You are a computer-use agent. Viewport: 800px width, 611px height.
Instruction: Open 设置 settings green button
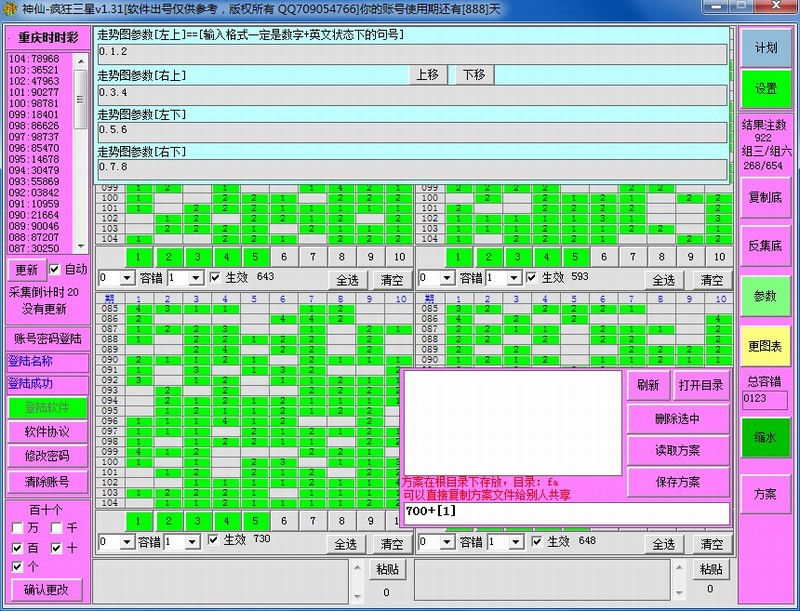766,89
